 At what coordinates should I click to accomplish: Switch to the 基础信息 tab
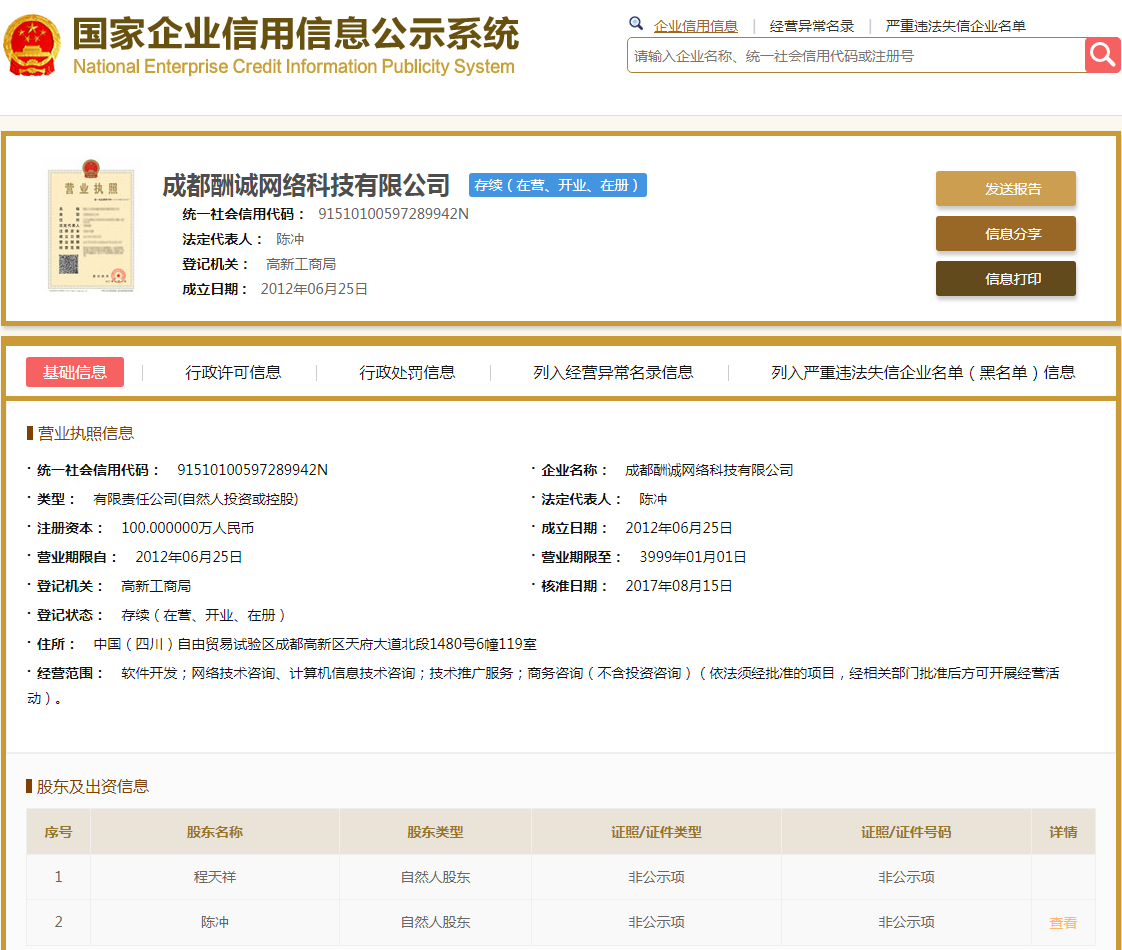click(75, 372)
